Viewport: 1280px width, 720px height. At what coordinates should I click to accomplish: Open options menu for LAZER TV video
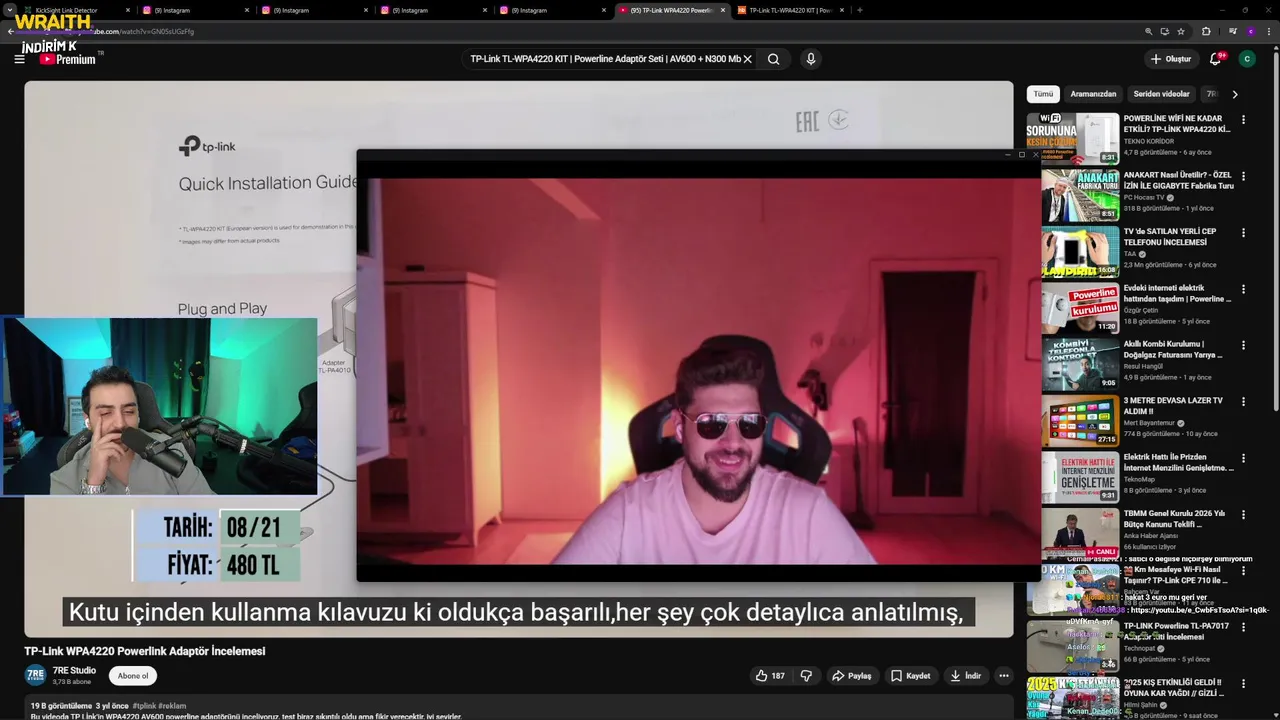1244,401
